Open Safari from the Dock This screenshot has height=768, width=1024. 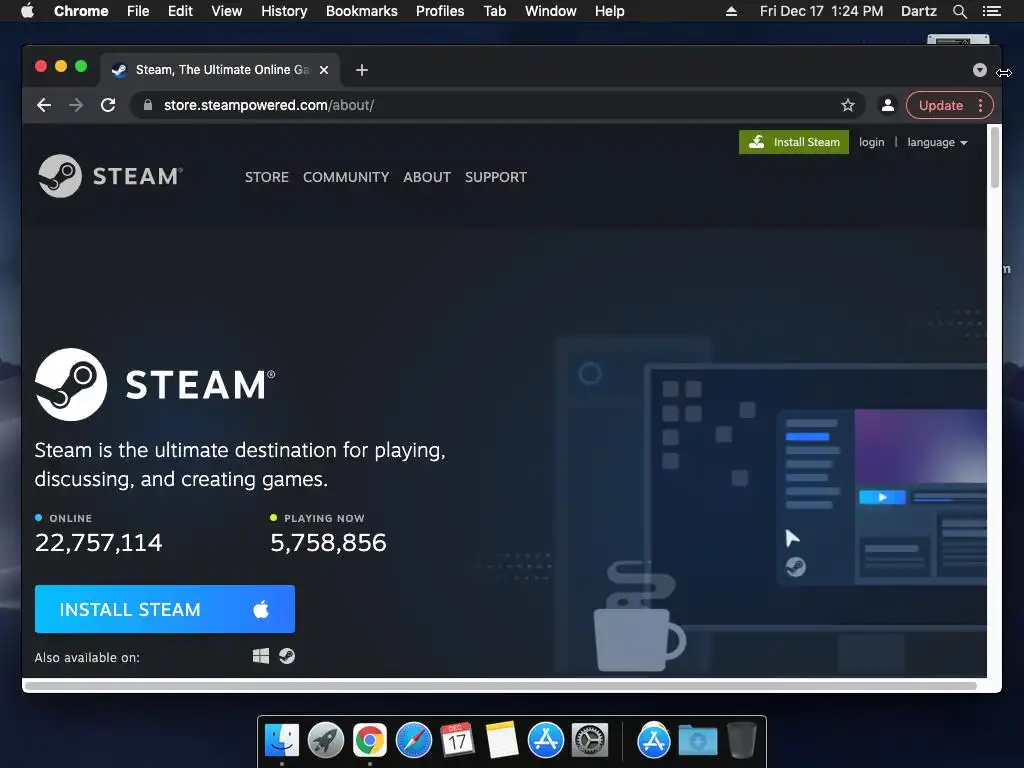(414, 741)
